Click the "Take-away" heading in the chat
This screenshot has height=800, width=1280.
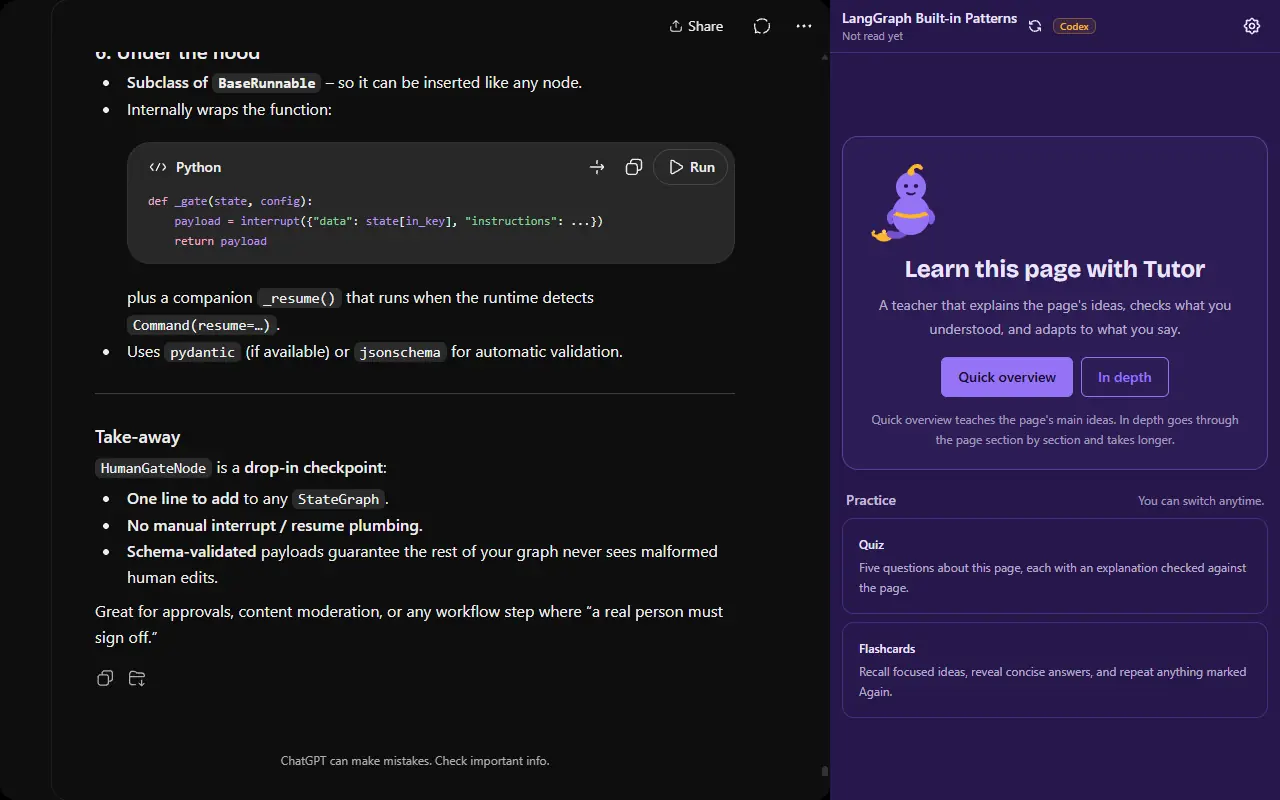click(x=138, y=437)
